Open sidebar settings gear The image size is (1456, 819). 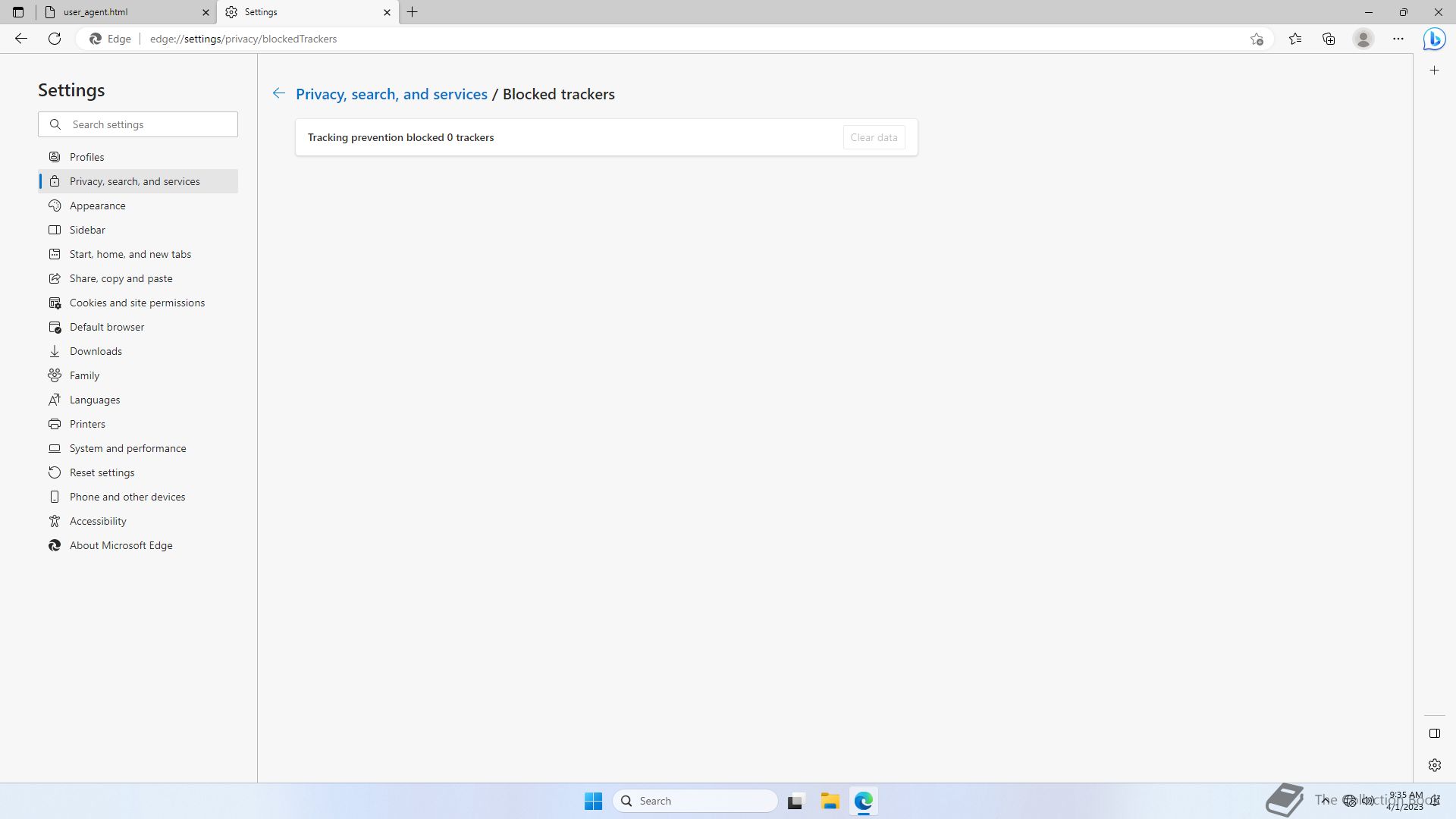click(x=1434, y=765)
